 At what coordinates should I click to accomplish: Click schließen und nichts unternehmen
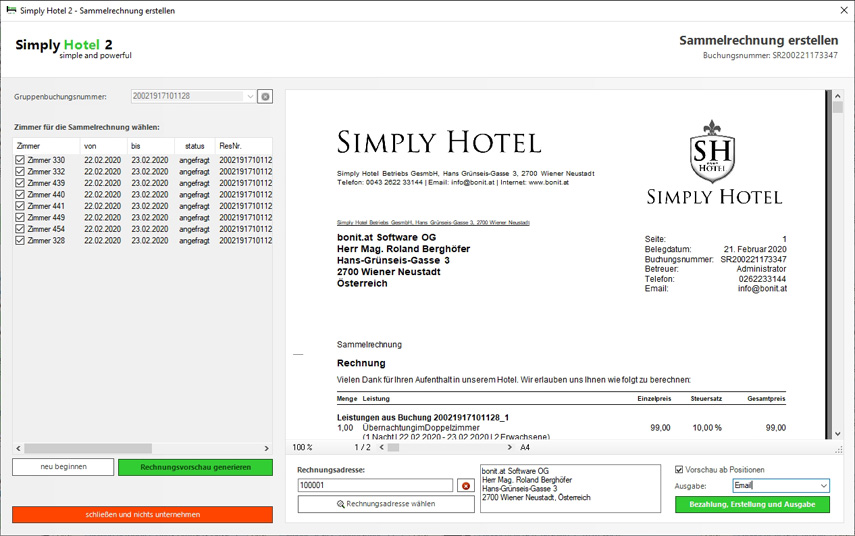point(142,515)
